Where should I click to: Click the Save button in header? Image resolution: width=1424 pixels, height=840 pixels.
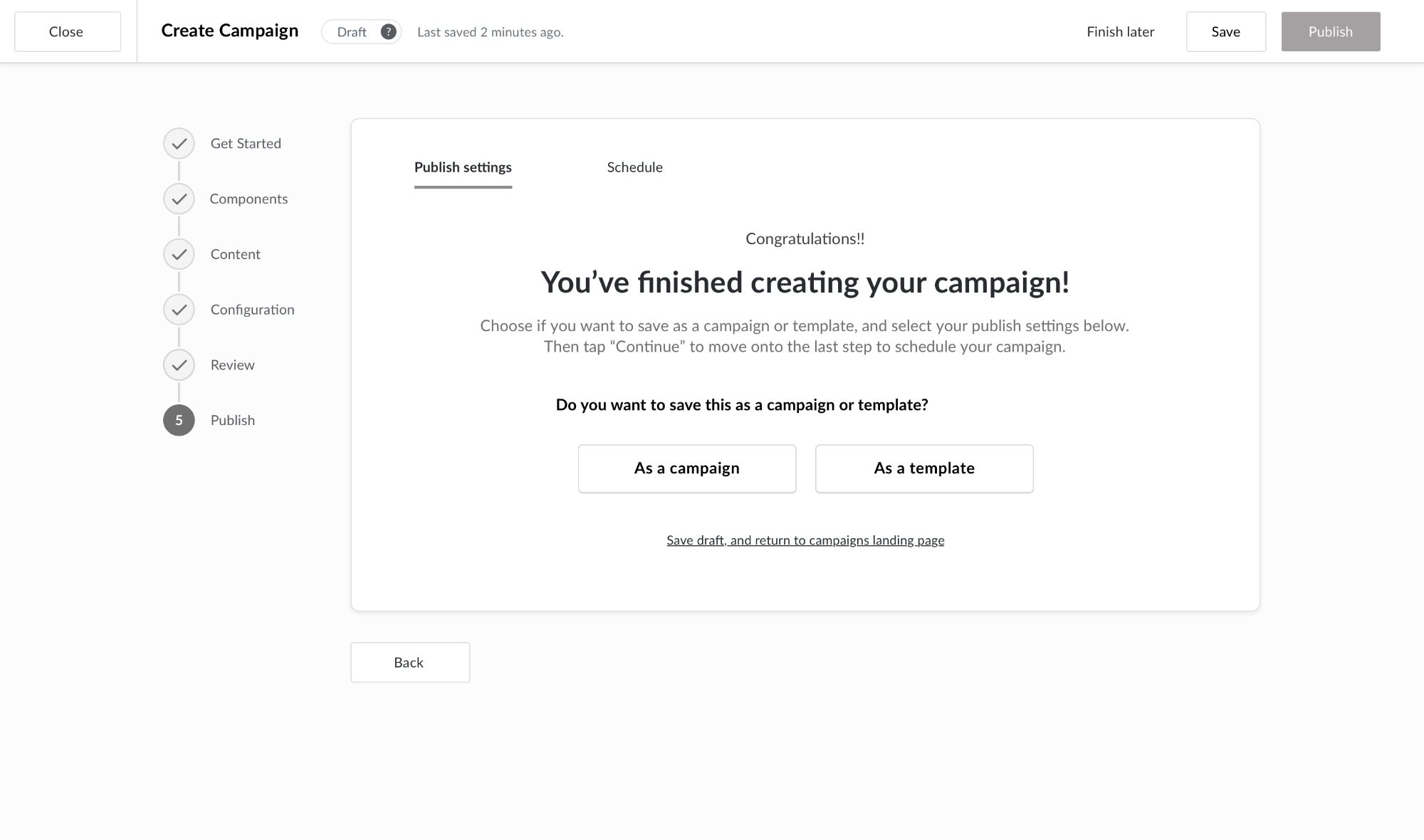(1225, 32)
